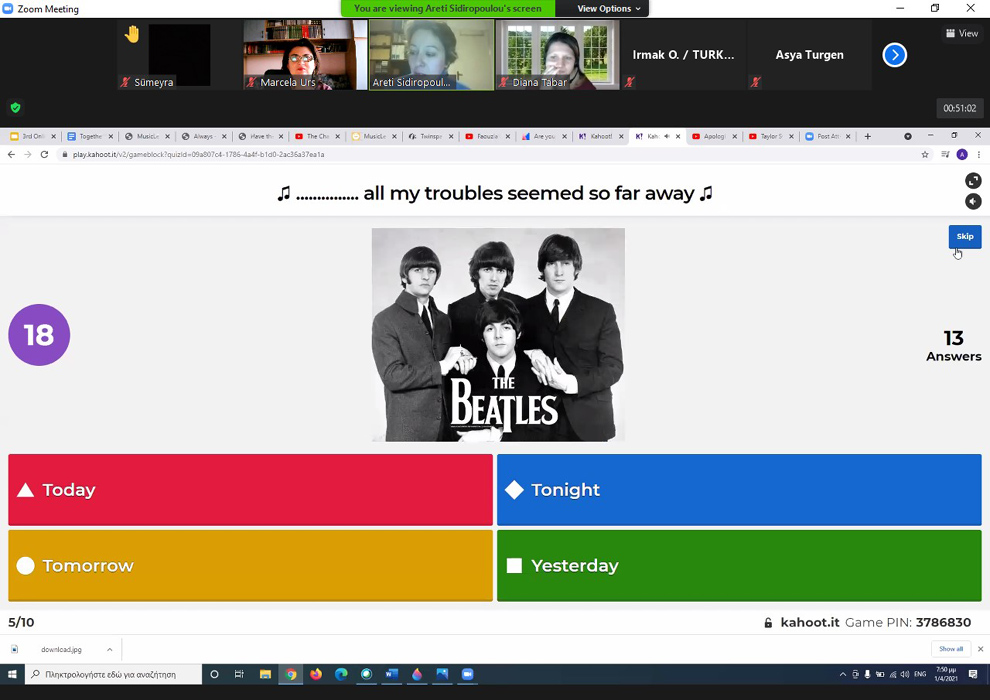Open Microsoft Word from the taskbar

(391, 674)
